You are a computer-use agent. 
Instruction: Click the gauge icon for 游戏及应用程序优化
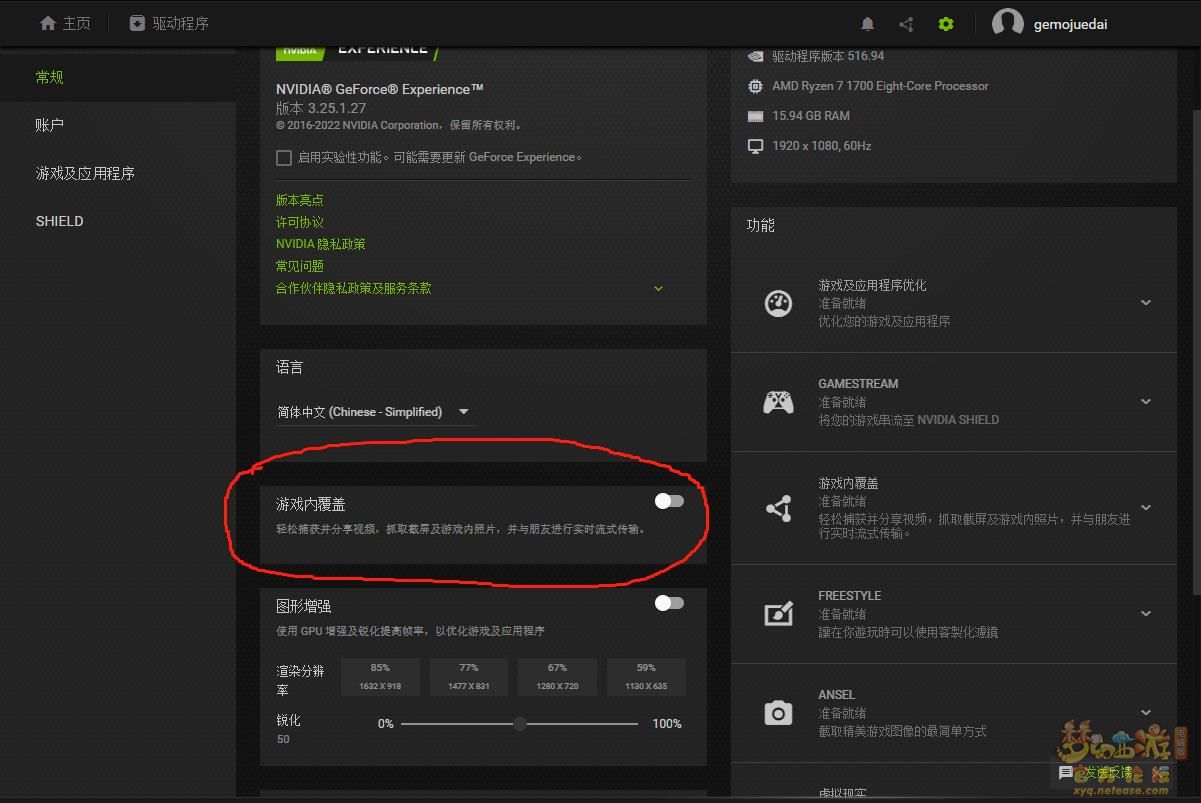tap(778, 303)
